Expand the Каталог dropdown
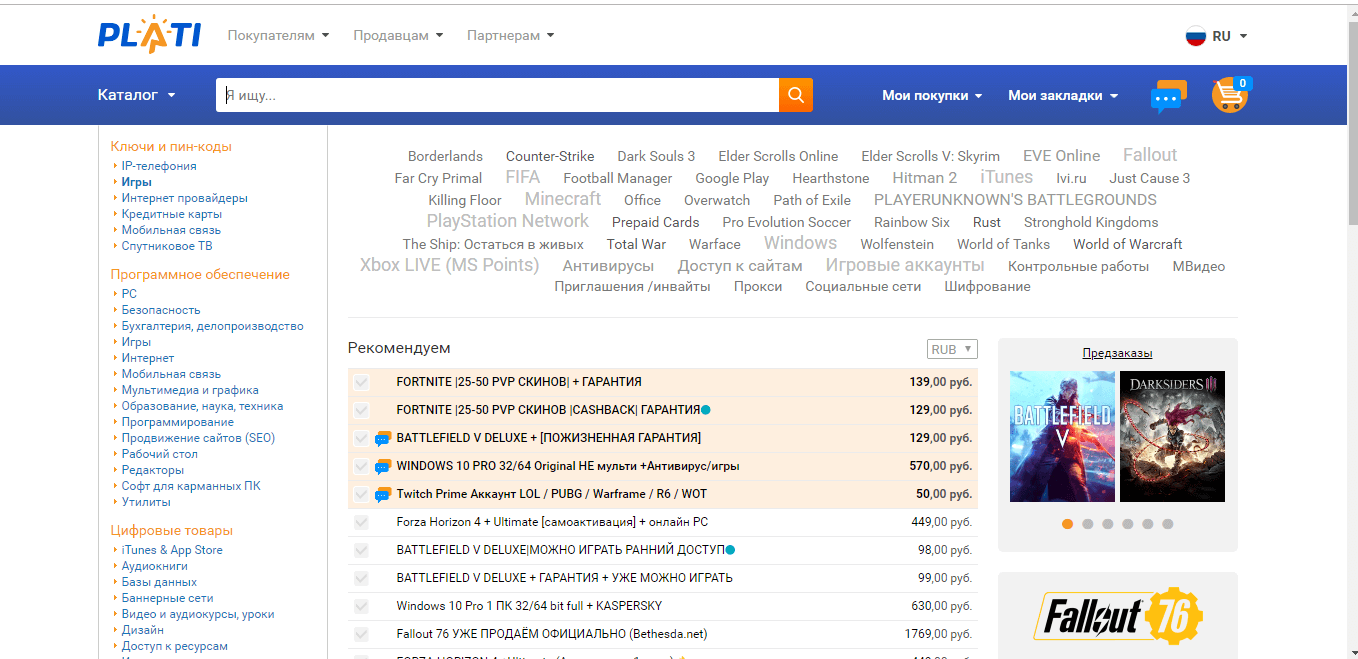Image resolution: width=1358 pixels, height=659 pixels. tap(136, 95)
